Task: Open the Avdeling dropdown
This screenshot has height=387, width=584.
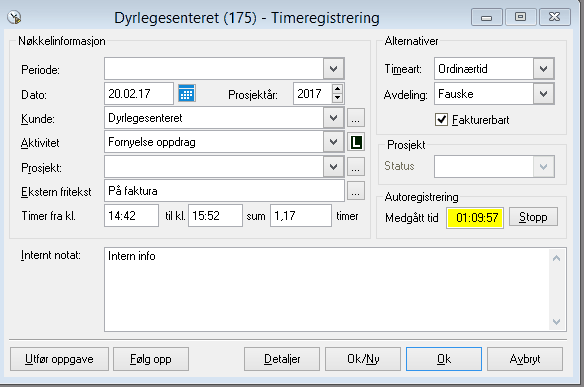Action: [543, 93]
